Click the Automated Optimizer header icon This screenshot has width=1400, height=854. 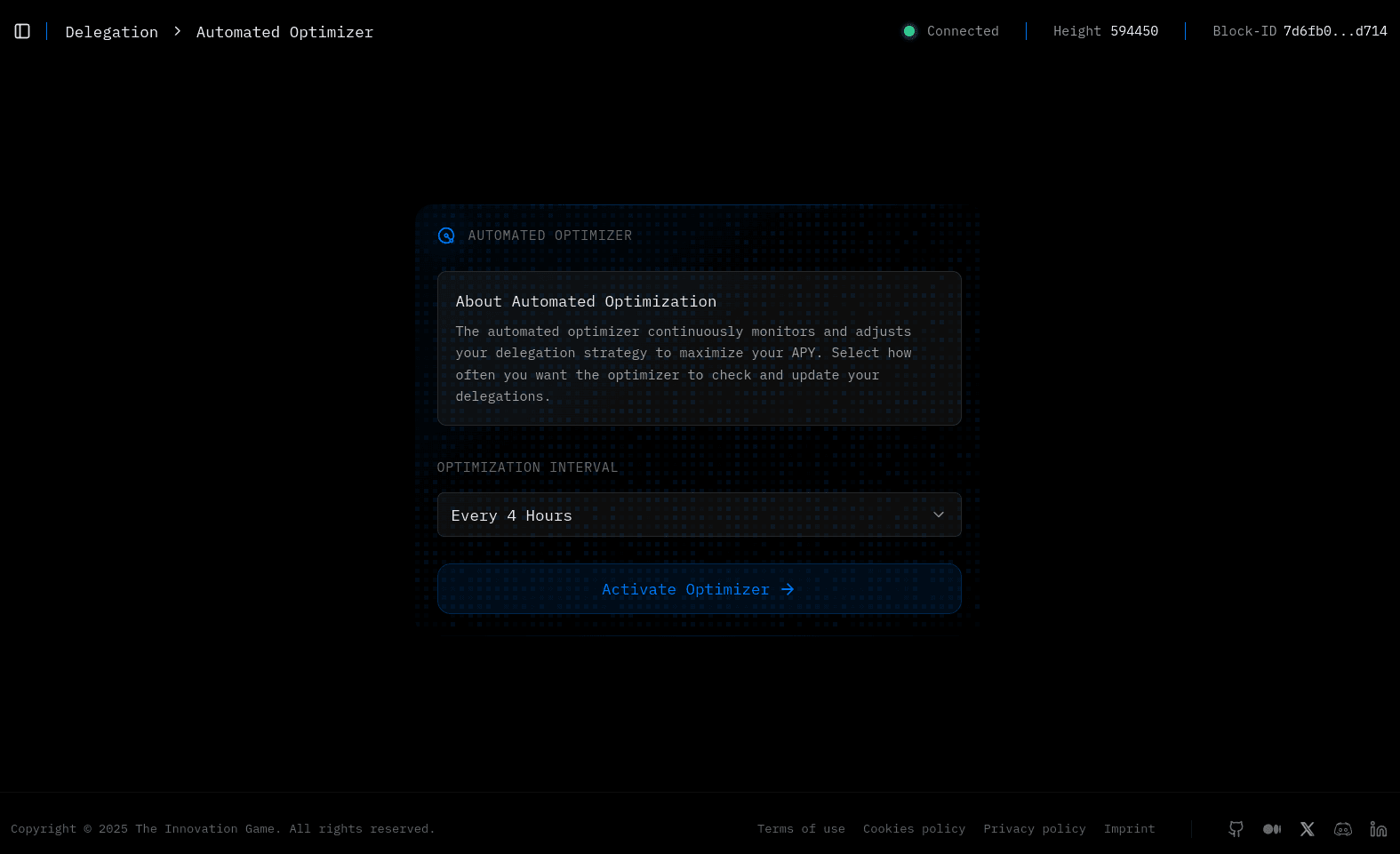(x=446, y=235)
